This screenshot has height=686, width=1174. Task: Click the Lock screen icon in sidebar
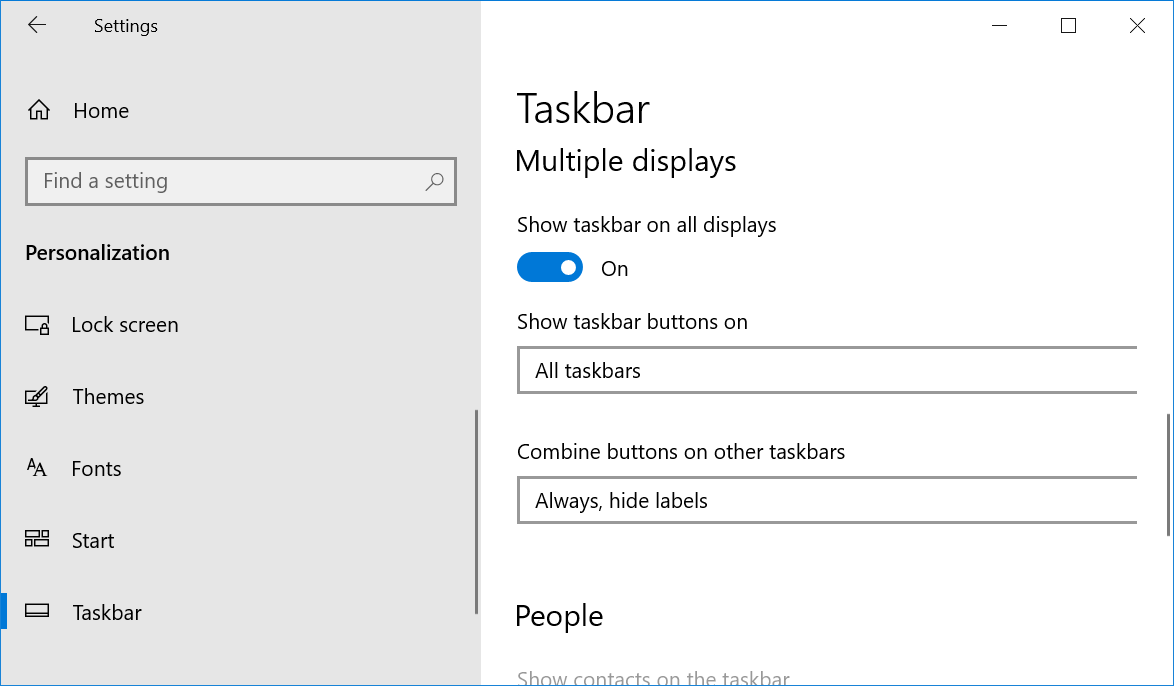(x=37, y=325)
